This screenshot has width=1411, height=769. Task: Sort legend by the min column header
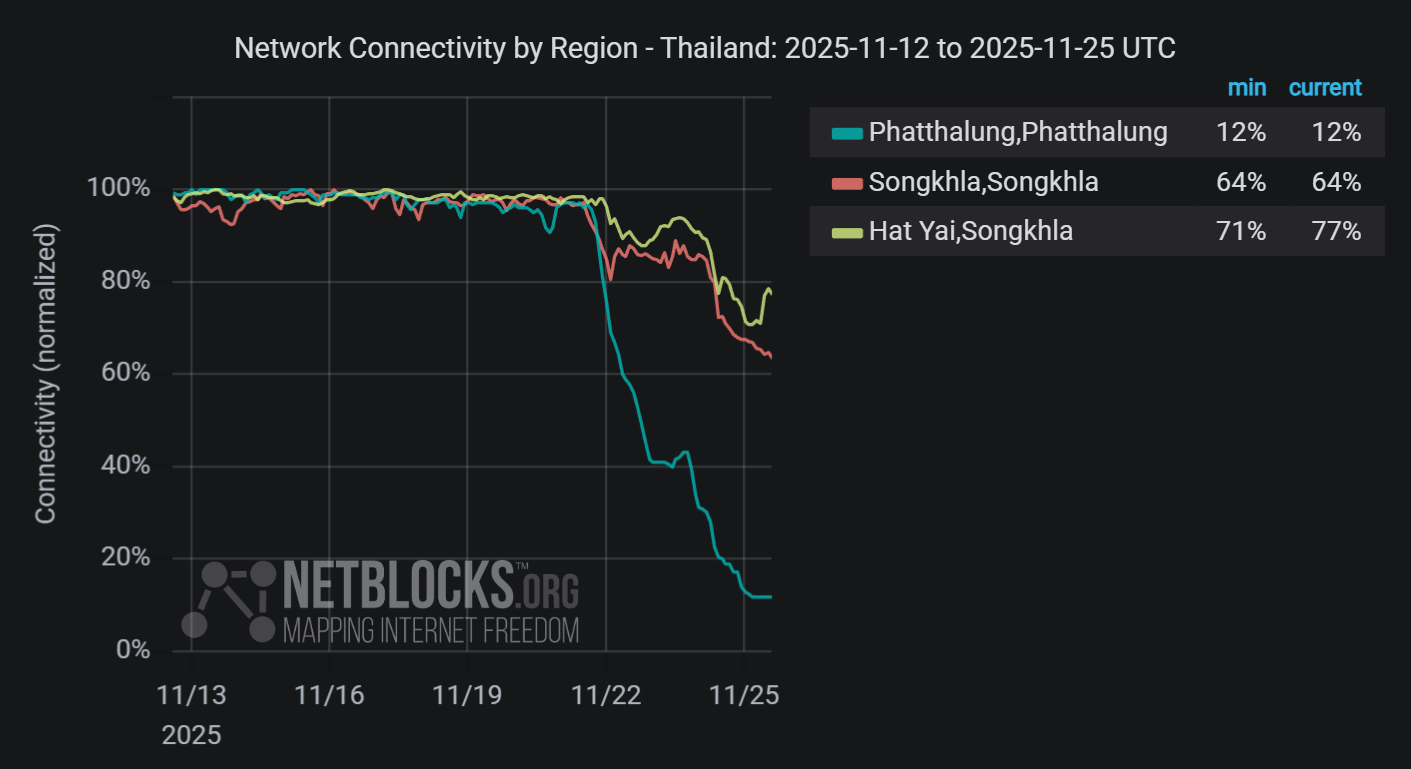point(1246,88)
